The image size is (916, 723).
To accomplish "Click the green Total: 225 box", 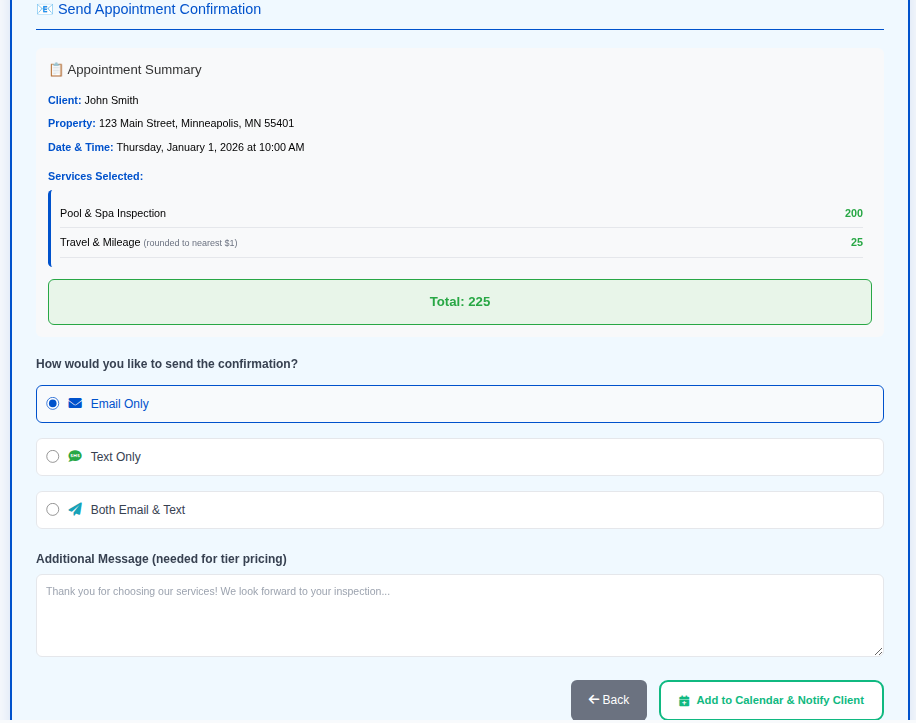I will tap(459, 302).
